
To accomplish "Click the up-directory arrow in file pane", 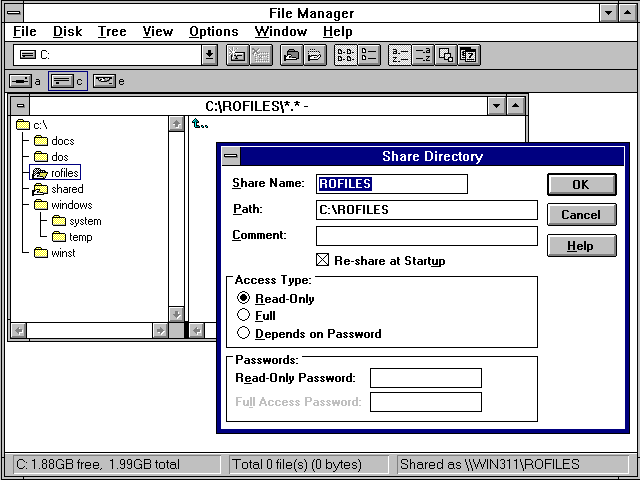I will pos(200,124).
